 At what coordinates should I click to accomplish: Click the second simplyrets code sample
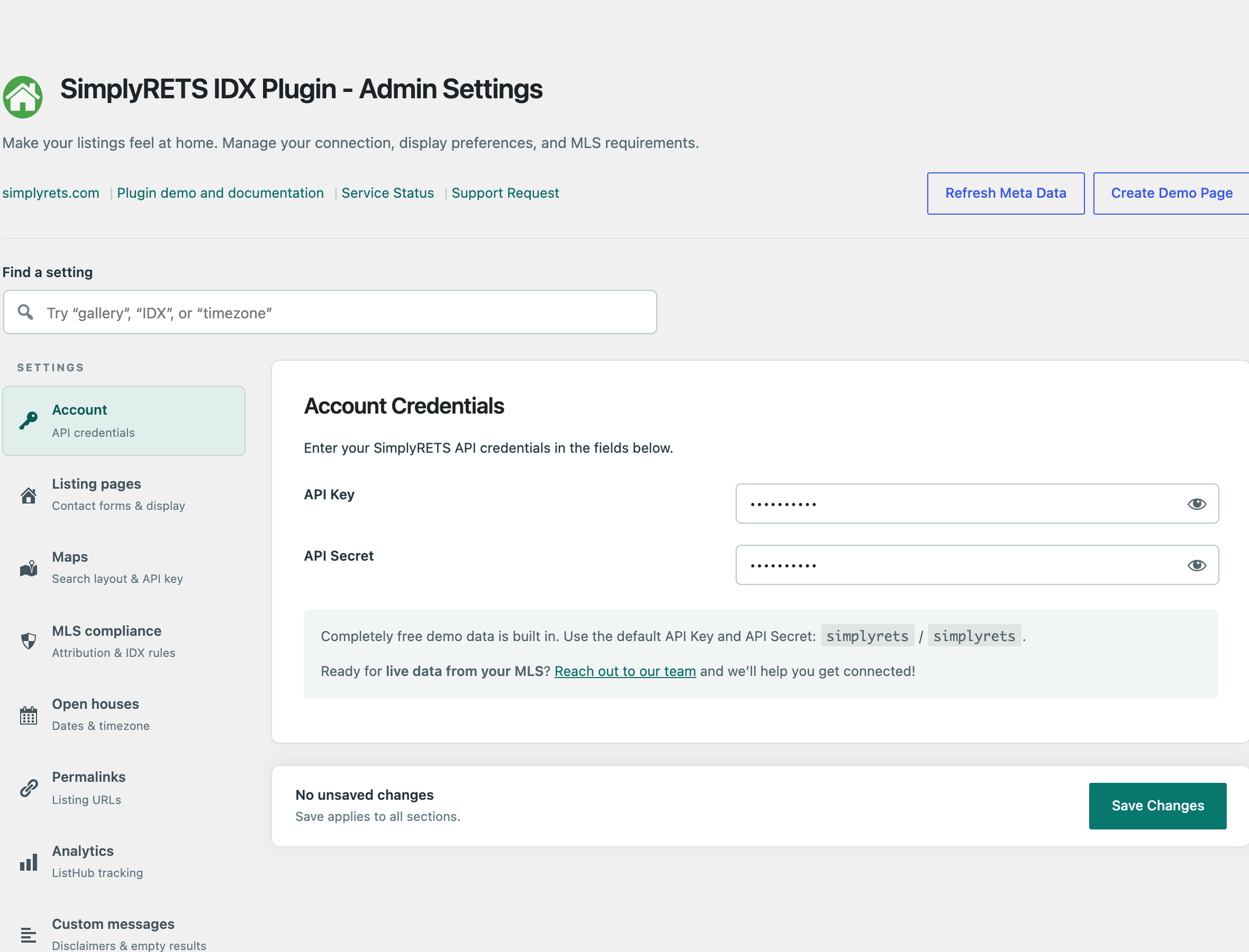974,636
